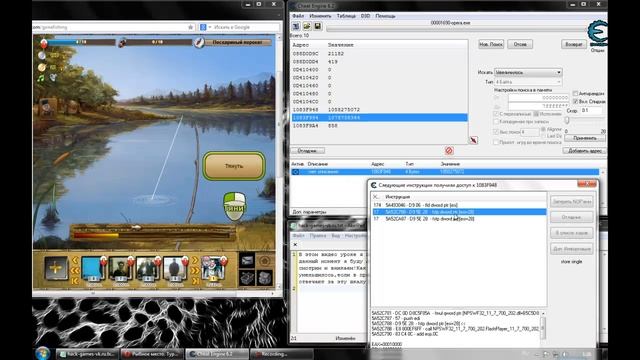The width and height of the screenshot is (640, 360).
Task: Open the Помощь menu in Cheat Engine
Action: [385, 16]
